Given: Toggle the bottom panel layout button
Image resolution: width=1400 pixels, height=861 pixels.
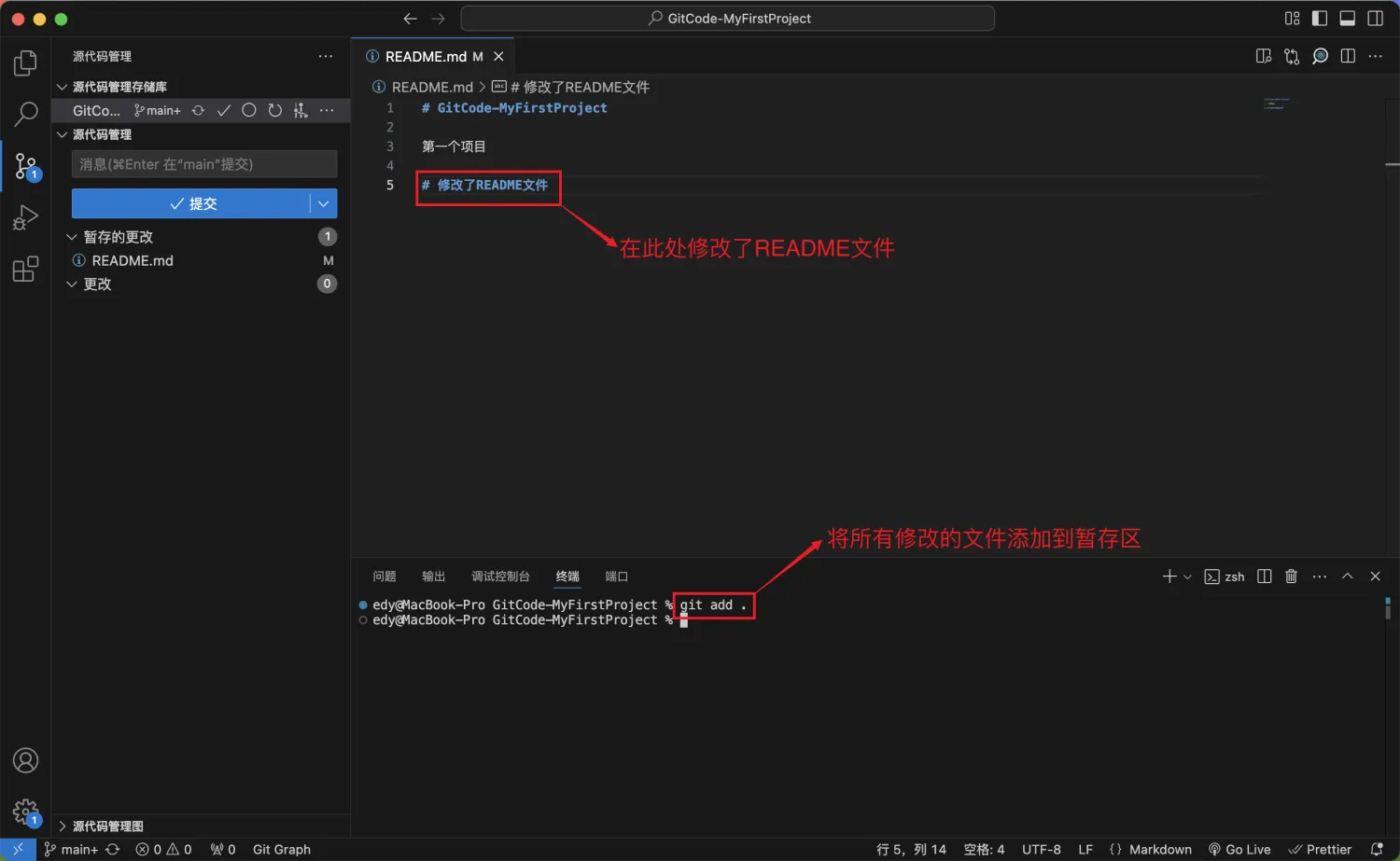Looking at the screenshot, I should [1347, 19].
